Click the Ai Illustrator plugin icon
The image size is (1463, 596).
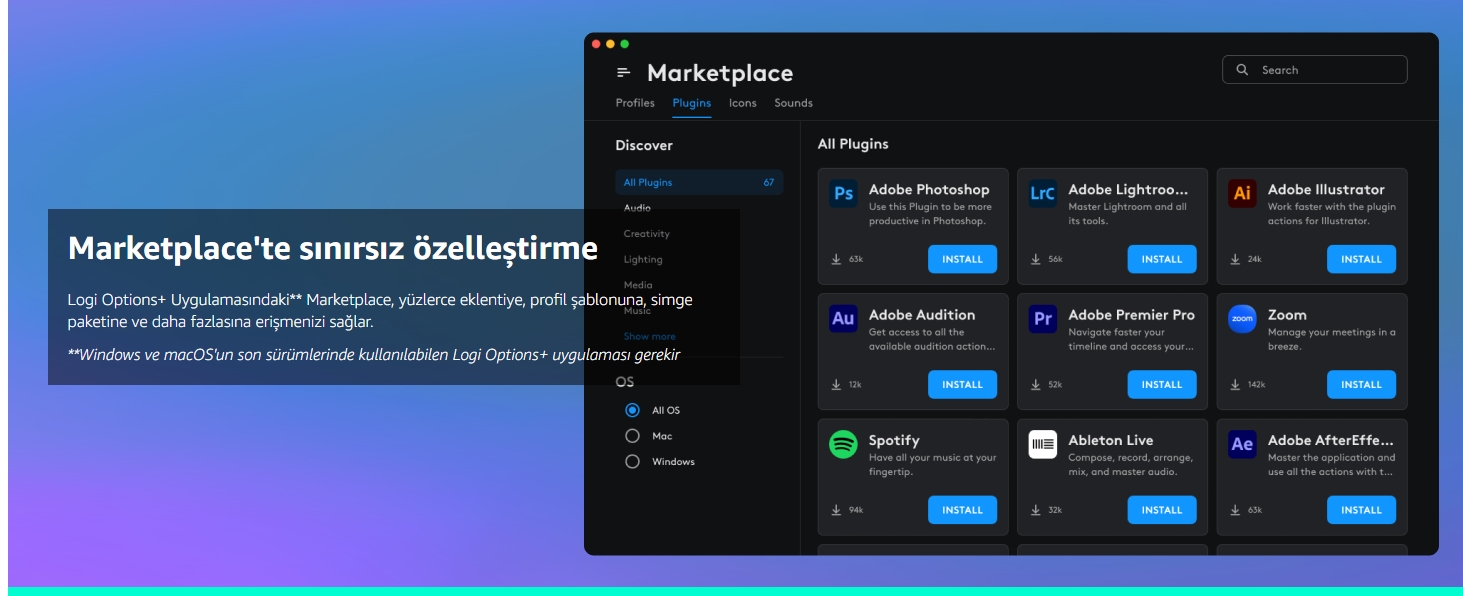click(1242, 194)
